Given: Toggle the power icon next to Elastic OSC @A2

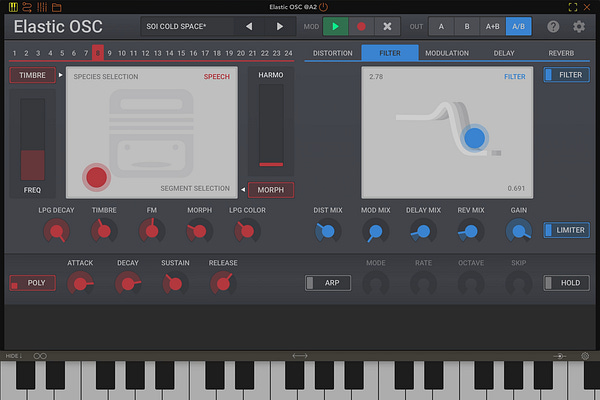Looking at the screenshot, I should pos(323,7).
